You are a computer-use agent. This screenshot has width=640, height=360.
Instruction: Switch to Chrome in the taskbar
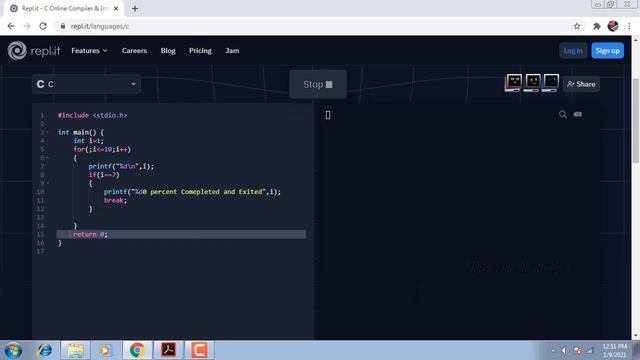pyautogui.click(x=137, y=350)
